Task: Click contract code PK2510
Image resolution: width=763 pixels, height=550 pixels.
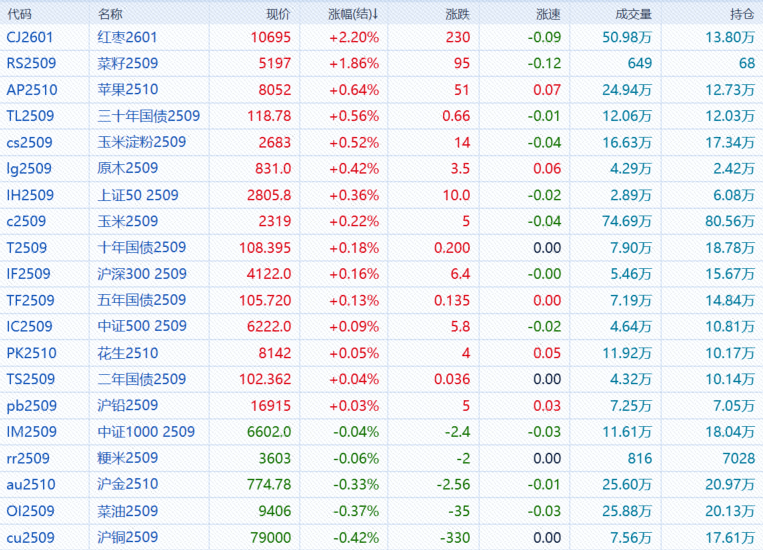Action: tap(31, 353)
